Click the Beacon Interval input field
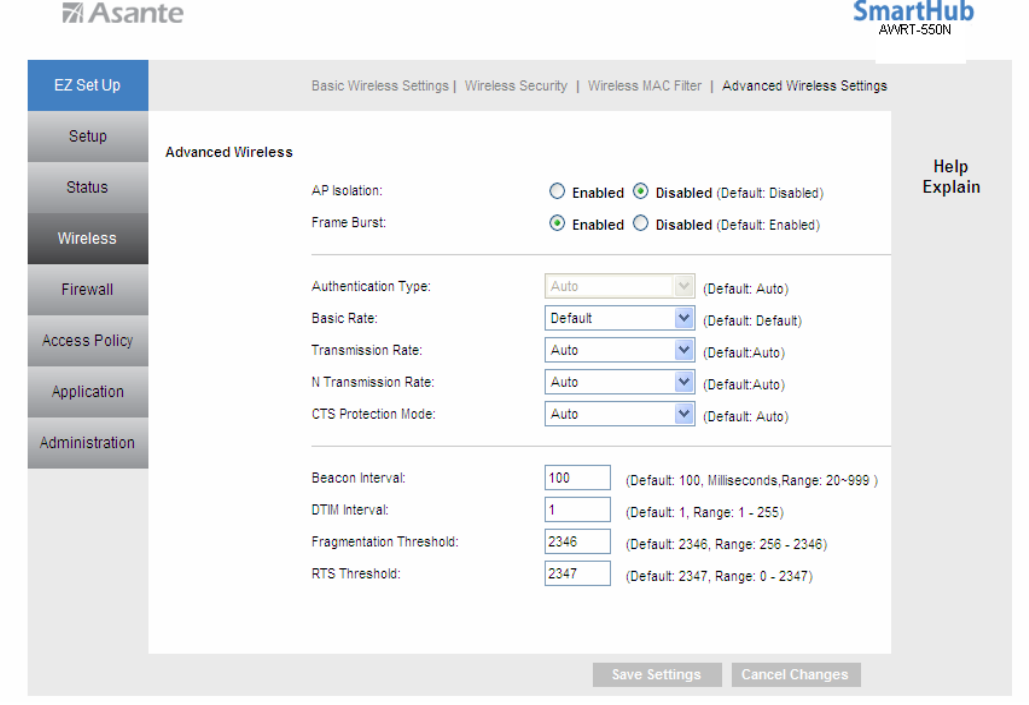This screenshot has width=1029, height=705. point(577,478)
